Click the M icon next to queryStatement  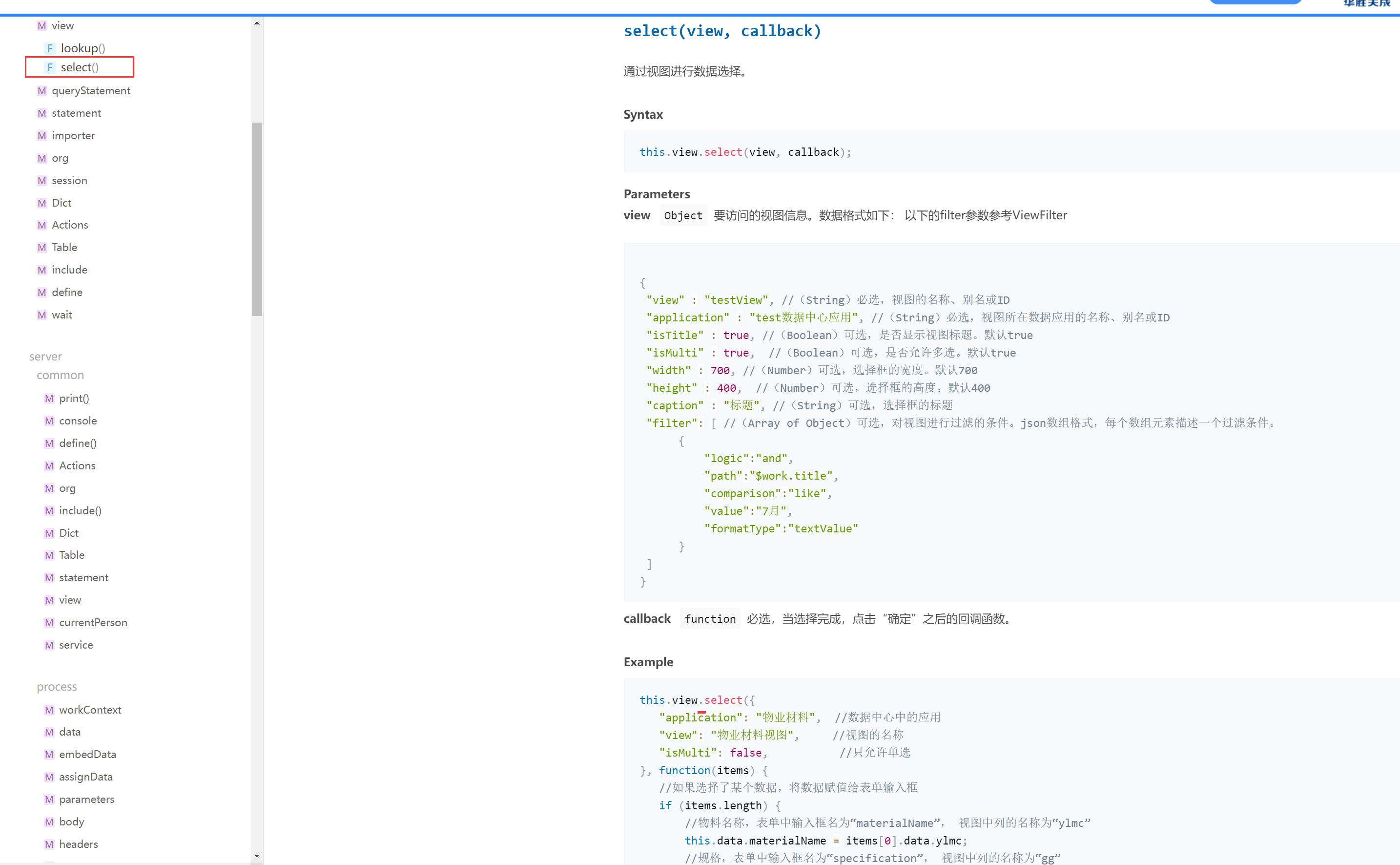tap(41, 91)
